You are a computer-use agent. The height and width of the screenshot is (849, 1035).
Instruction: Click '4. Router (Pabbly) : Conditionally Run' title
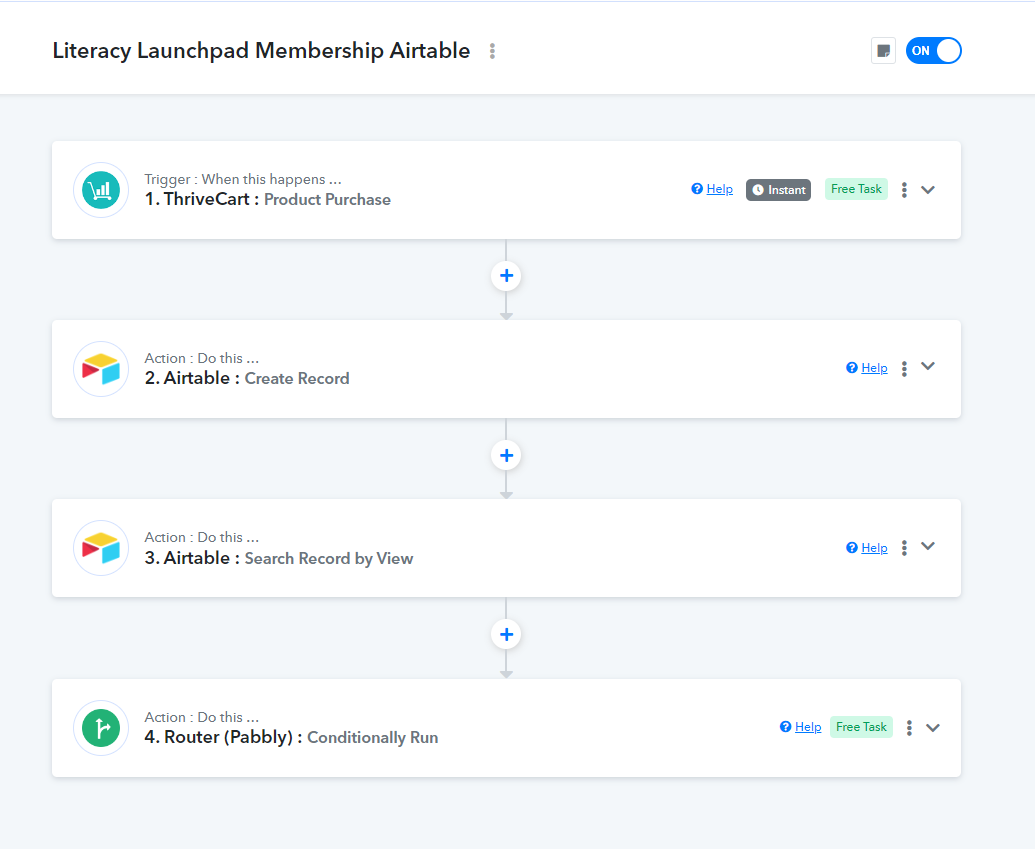click(291, 737)
